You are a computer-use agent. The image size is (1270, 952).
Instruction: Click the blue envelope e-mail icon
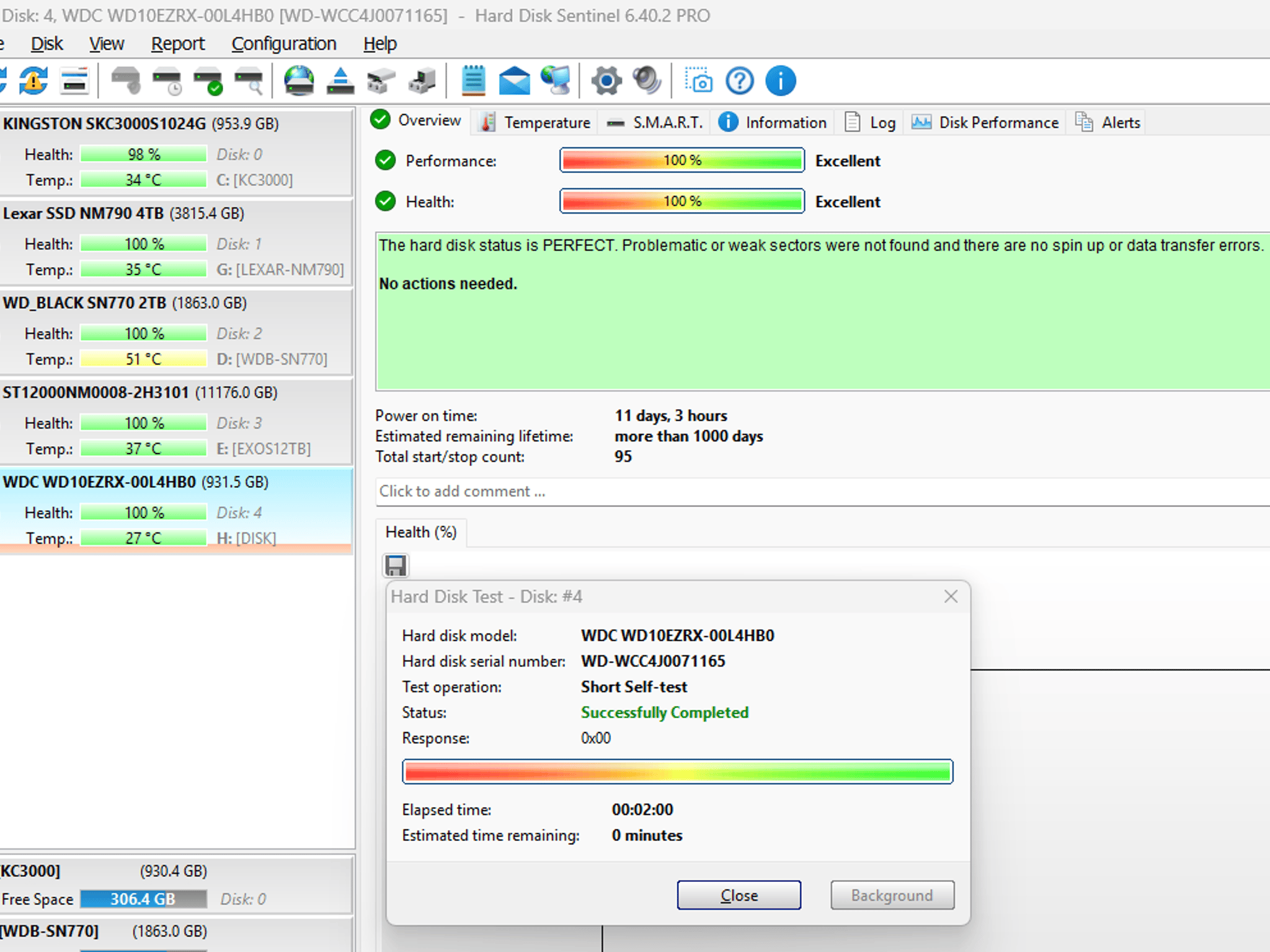(515, 81)
